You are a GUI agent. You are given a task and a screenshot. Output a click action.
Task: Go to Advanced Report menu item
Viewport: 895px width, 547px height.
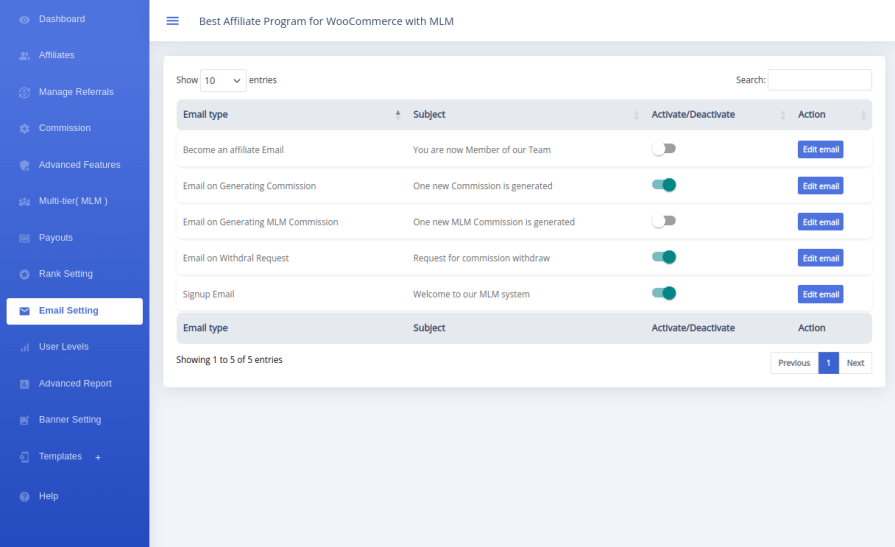click(75, 384)
